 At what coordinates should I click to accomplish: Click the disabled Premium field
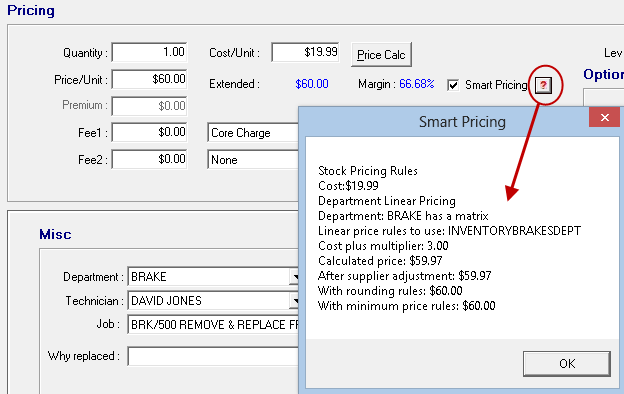(x=149, y=106)
